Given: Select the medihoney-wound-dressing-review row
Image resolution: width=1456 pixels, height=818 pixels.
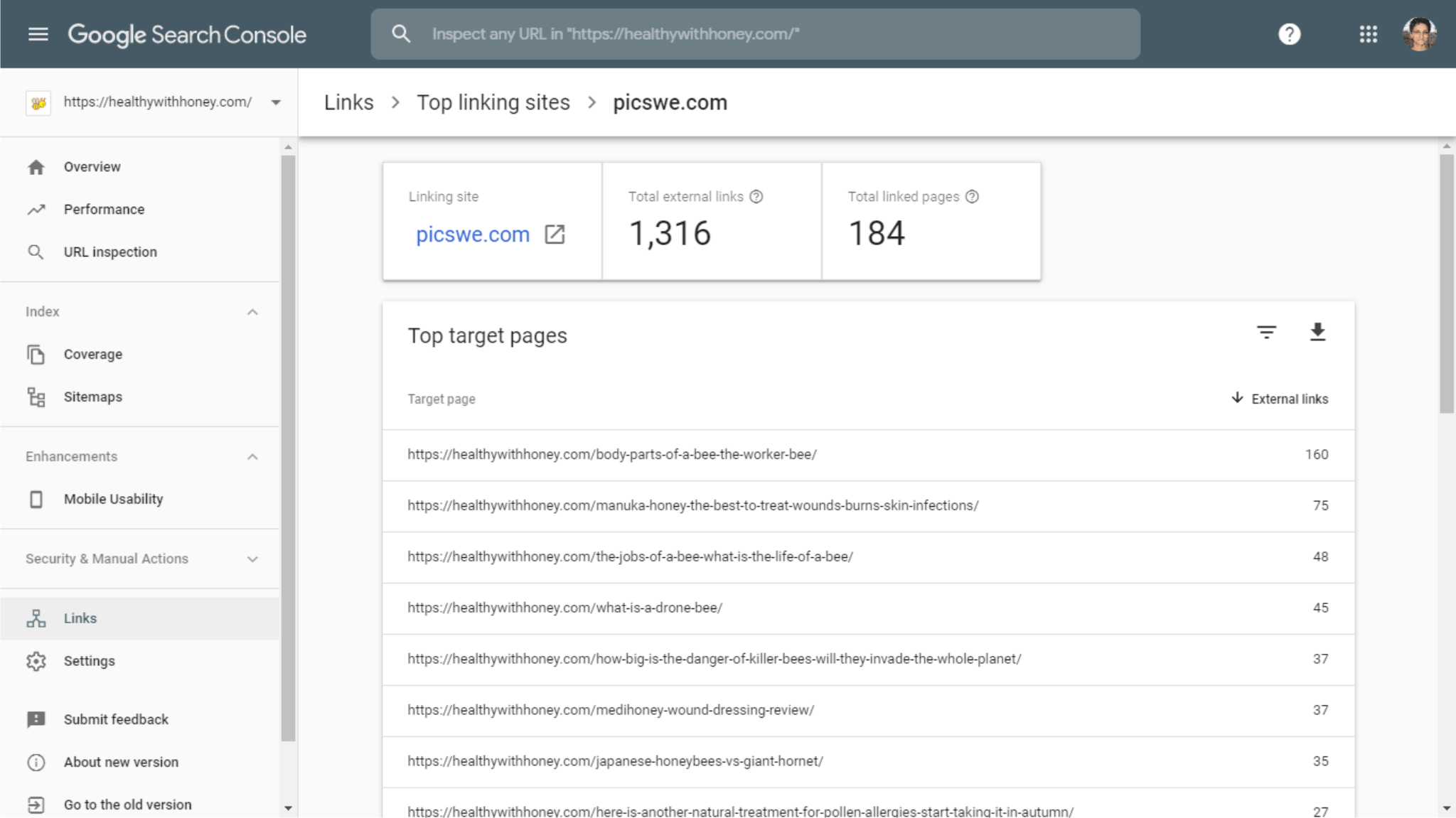Looking at the screenshot, I should (x=868, y=711).
